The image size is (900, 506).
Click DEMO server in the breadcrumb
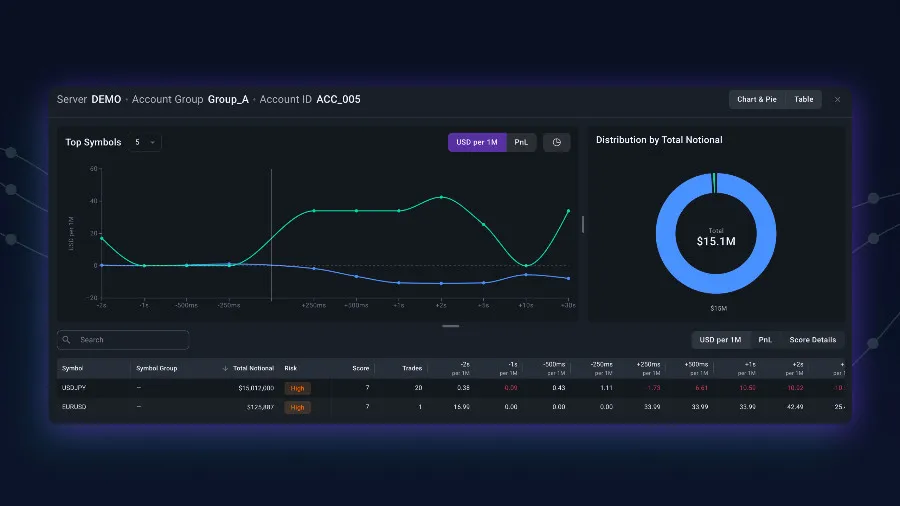(x=106, y=99)
